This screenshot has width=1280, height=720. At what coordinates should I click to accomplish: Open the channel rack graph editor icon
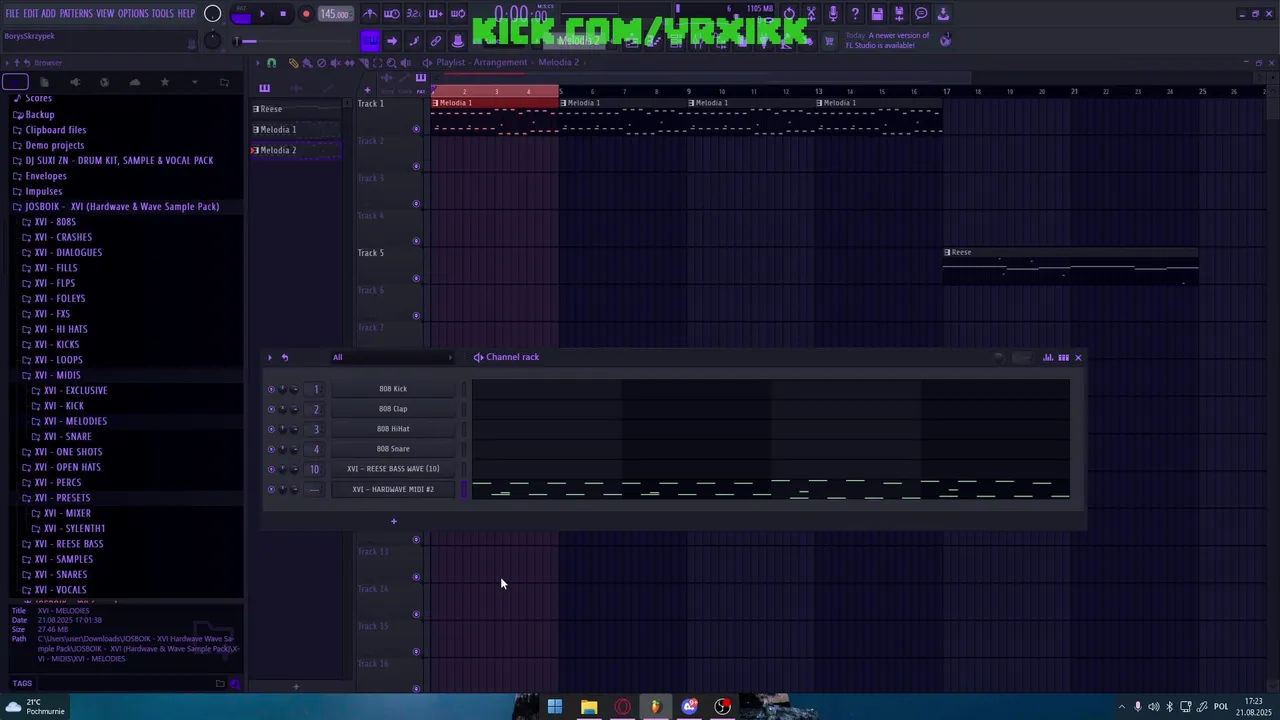(x=1048, y=357)
